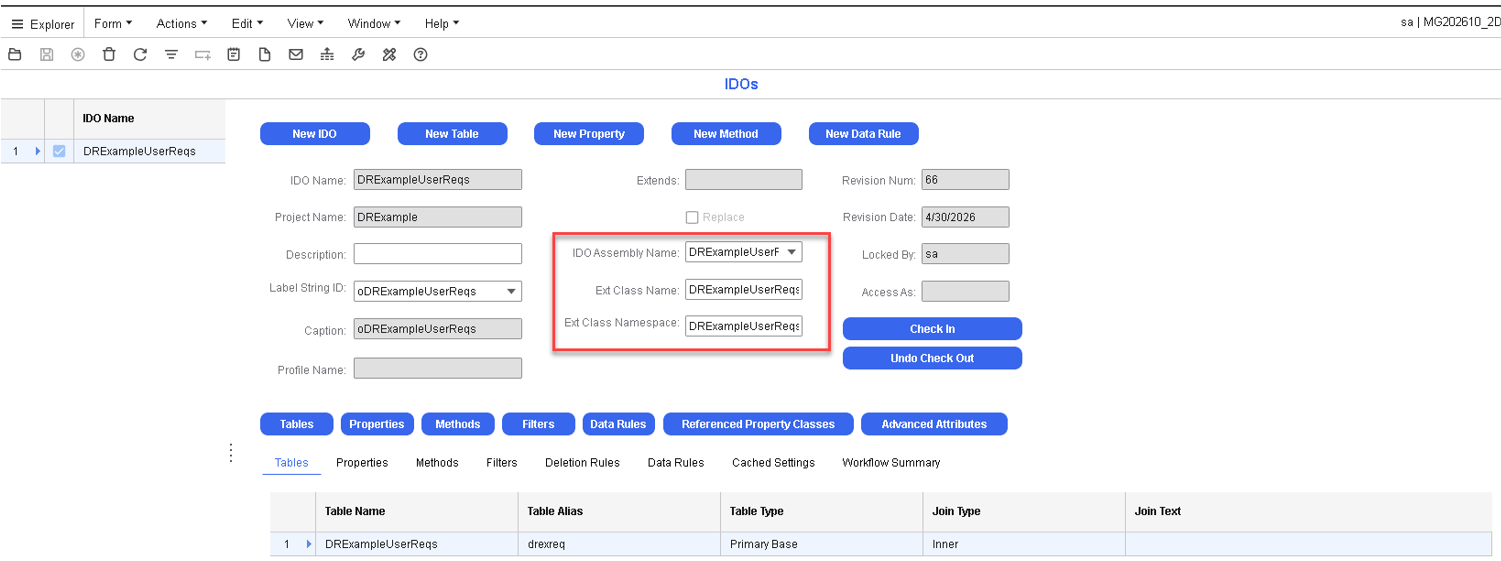Click the Advanced Attributes button
This screenshot has height=561, width=1501.
click(934, 424)
